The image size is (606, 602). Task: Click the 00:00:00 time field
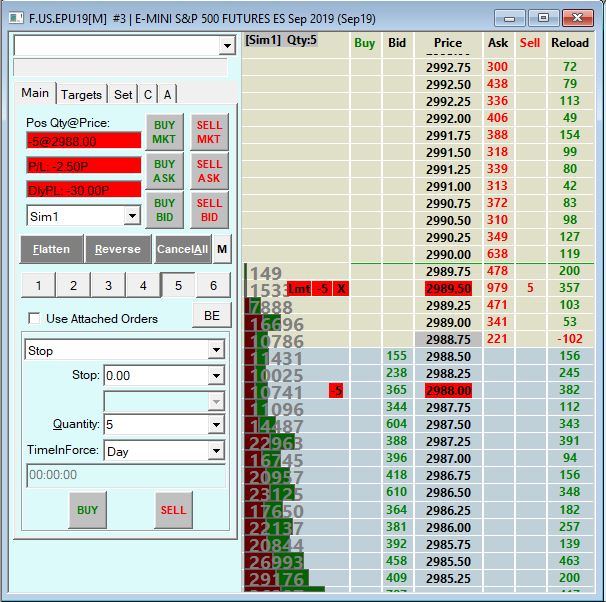[126, 475]
